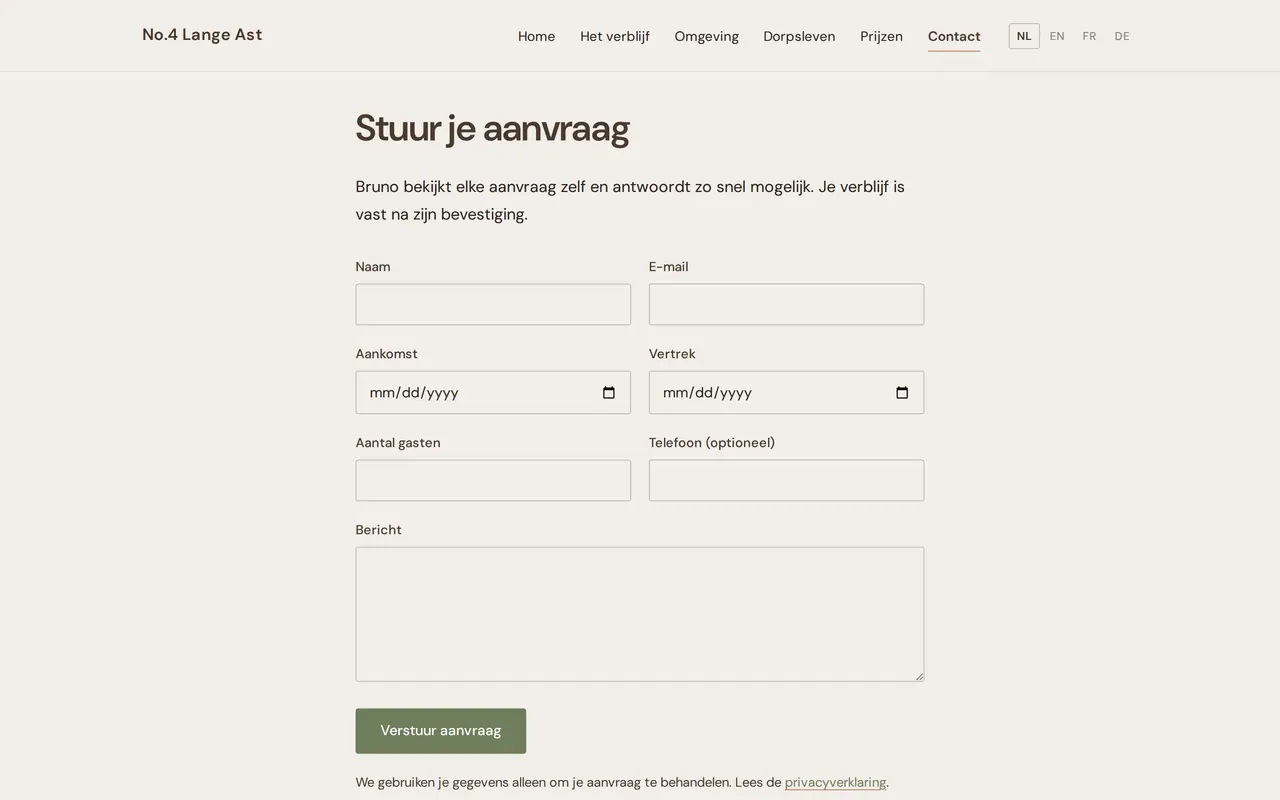Open calendar picker in Vertrek field
The height and width of the screenshot is (800, 1280).
click(x=902, y=393)
